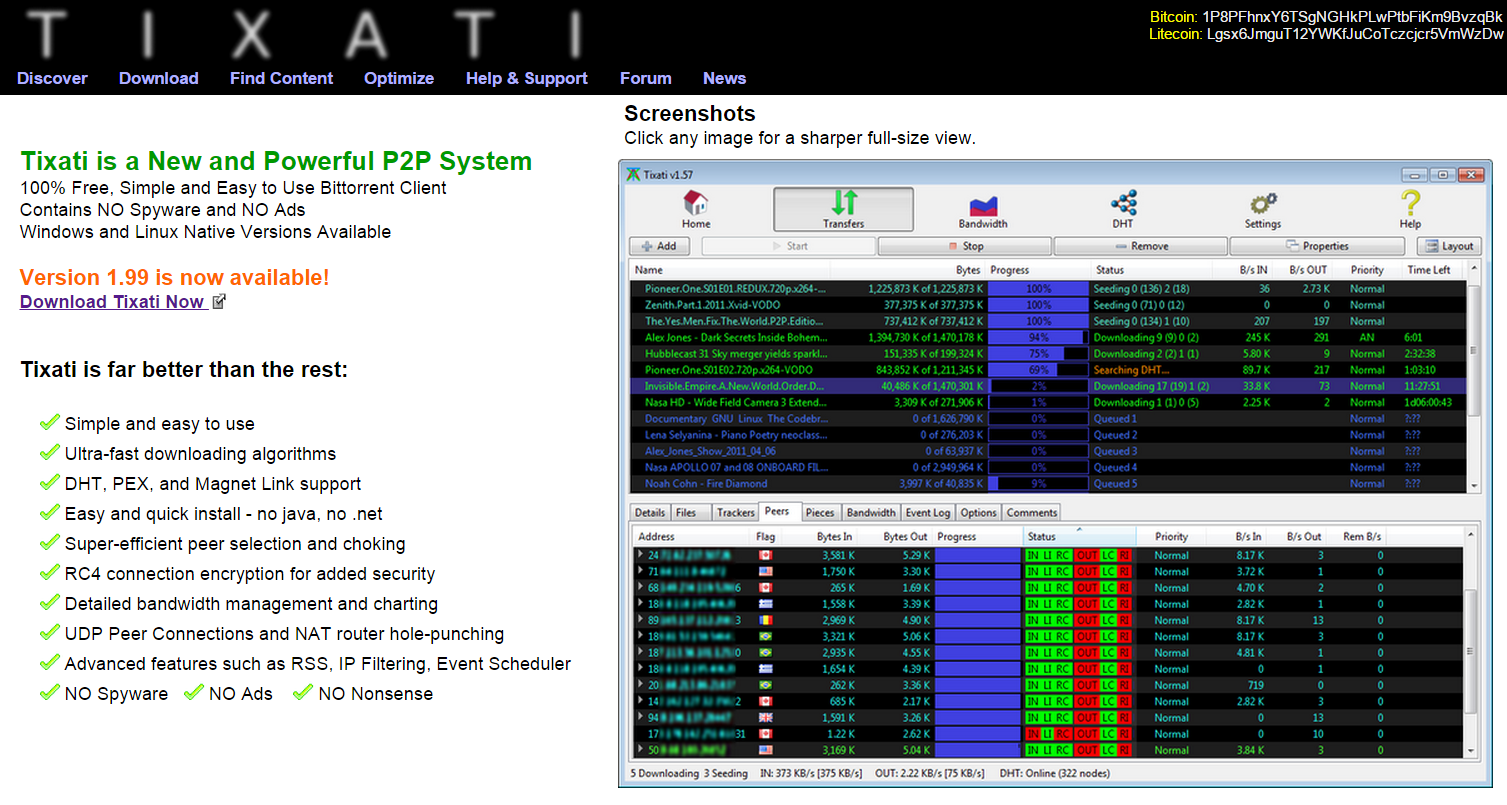1507x805 pixels.
Task: Open the Home view in Tixati toolbar
Action: coord(696,209)
